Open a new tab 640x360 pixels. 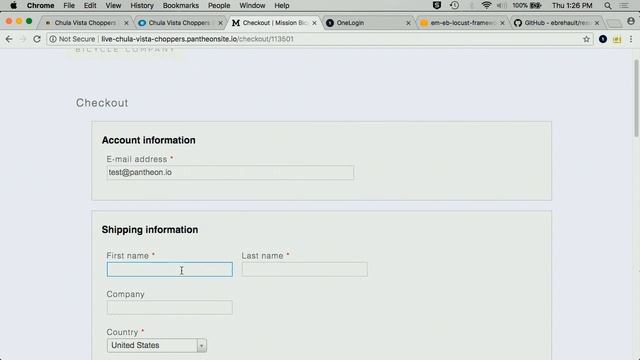tap(614, 23)
